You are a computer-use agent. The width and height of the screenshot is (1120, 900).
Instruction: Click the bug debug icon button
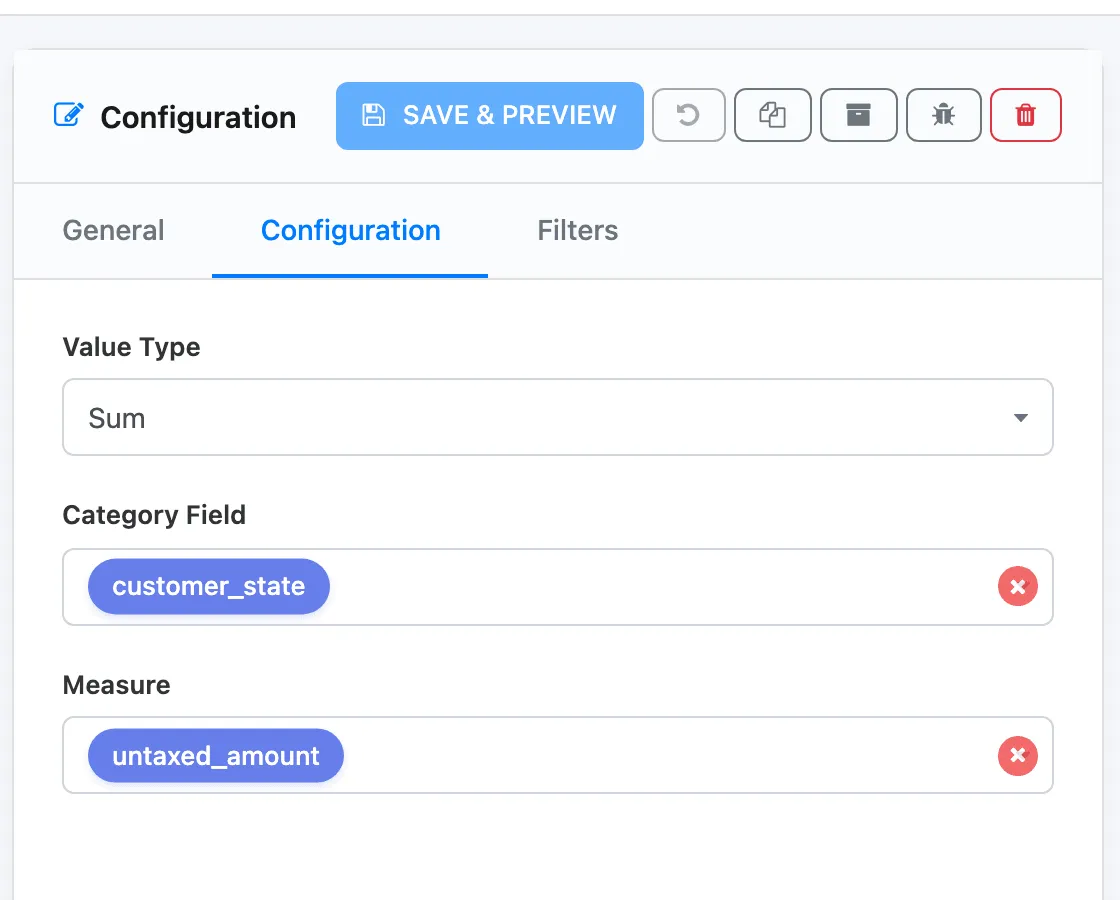pyautogui.click(x=943, y=115)
